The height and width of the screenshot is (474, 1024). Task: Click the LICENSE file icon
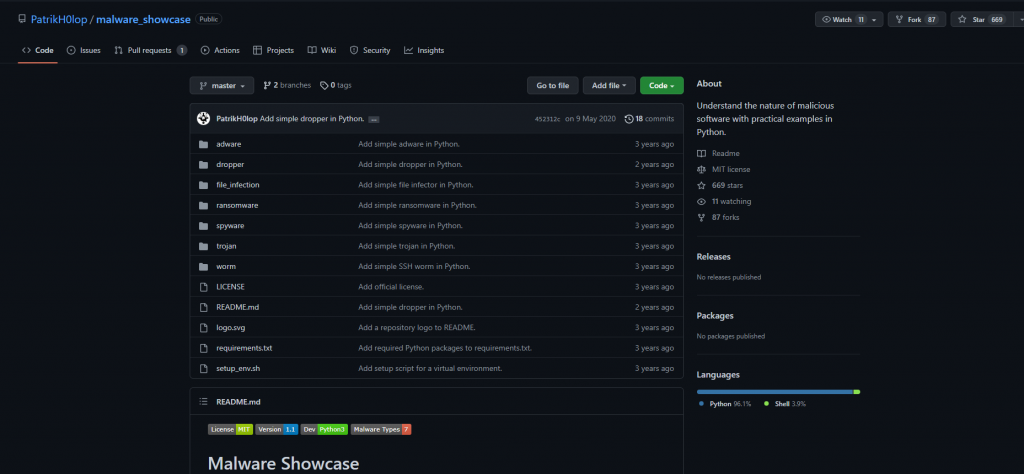[203, 287]
